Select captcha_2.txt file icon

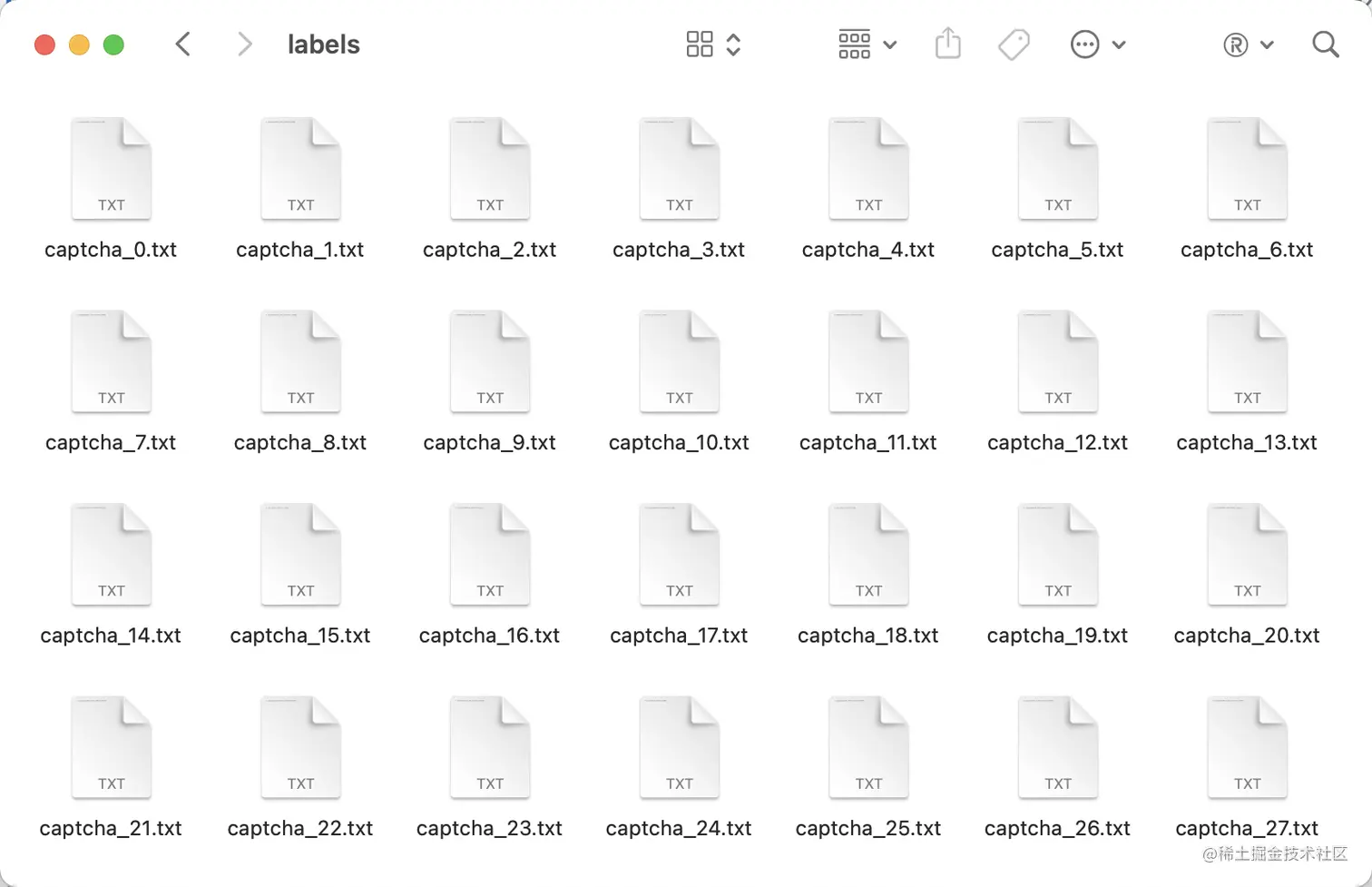point(490,169)
